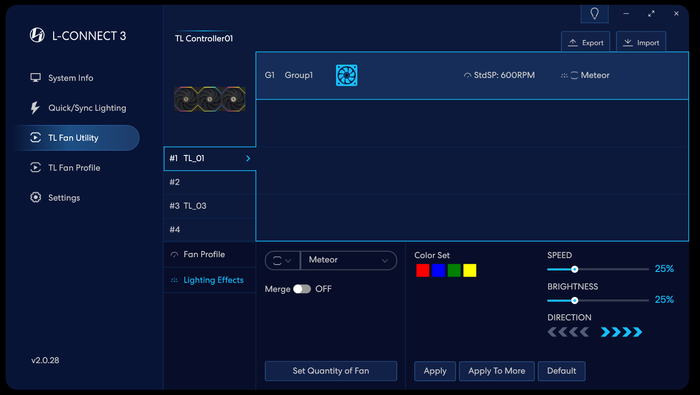Click the Default button
This screenshot has height=395, width=700.
coord(561,371)
